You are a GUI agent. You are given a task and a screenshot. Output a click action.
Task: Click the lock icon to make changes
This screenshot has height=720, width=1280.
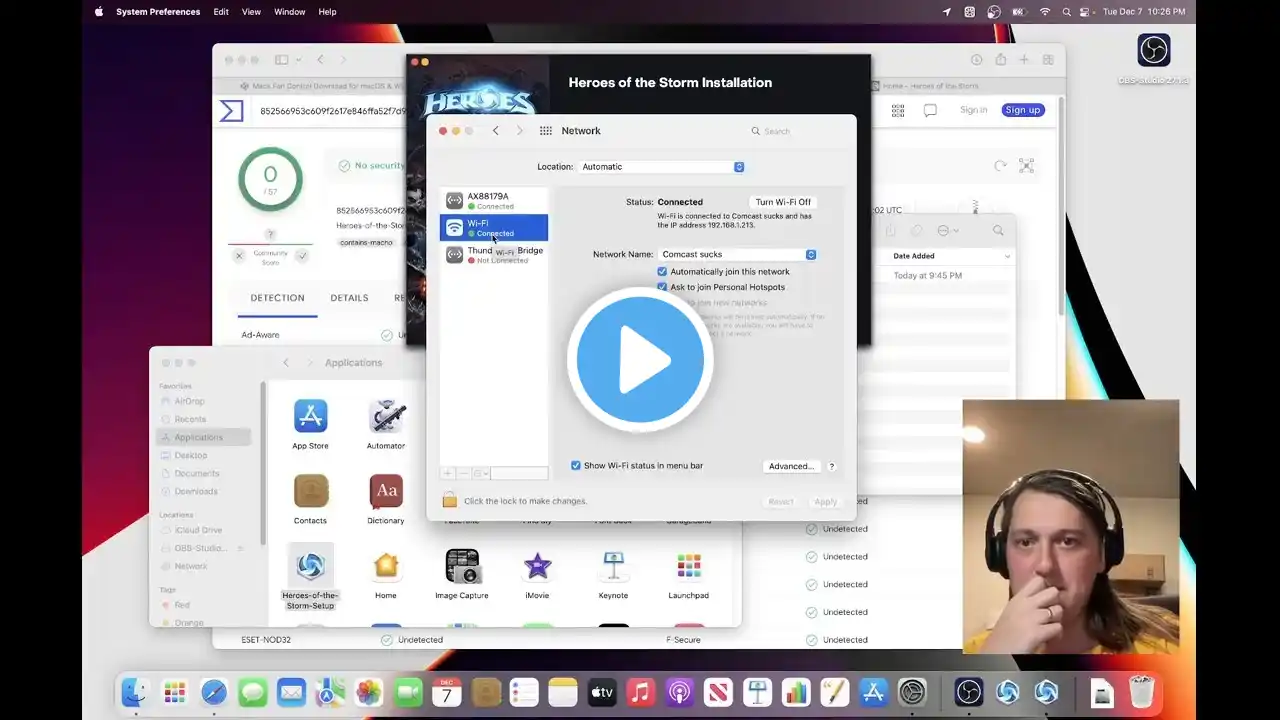[450, 500]
